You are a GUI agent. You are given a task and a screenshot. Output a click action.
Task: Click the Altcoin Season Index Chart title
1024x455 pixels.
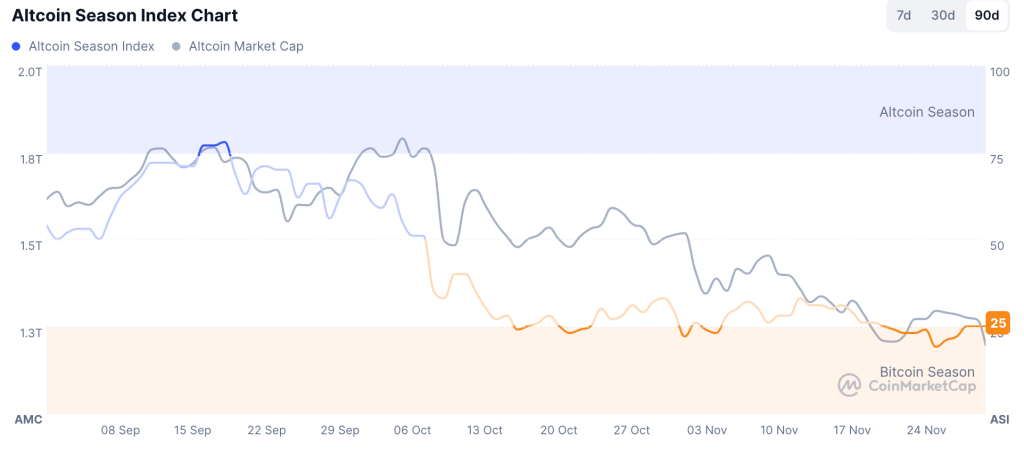(x=124, y=16)
